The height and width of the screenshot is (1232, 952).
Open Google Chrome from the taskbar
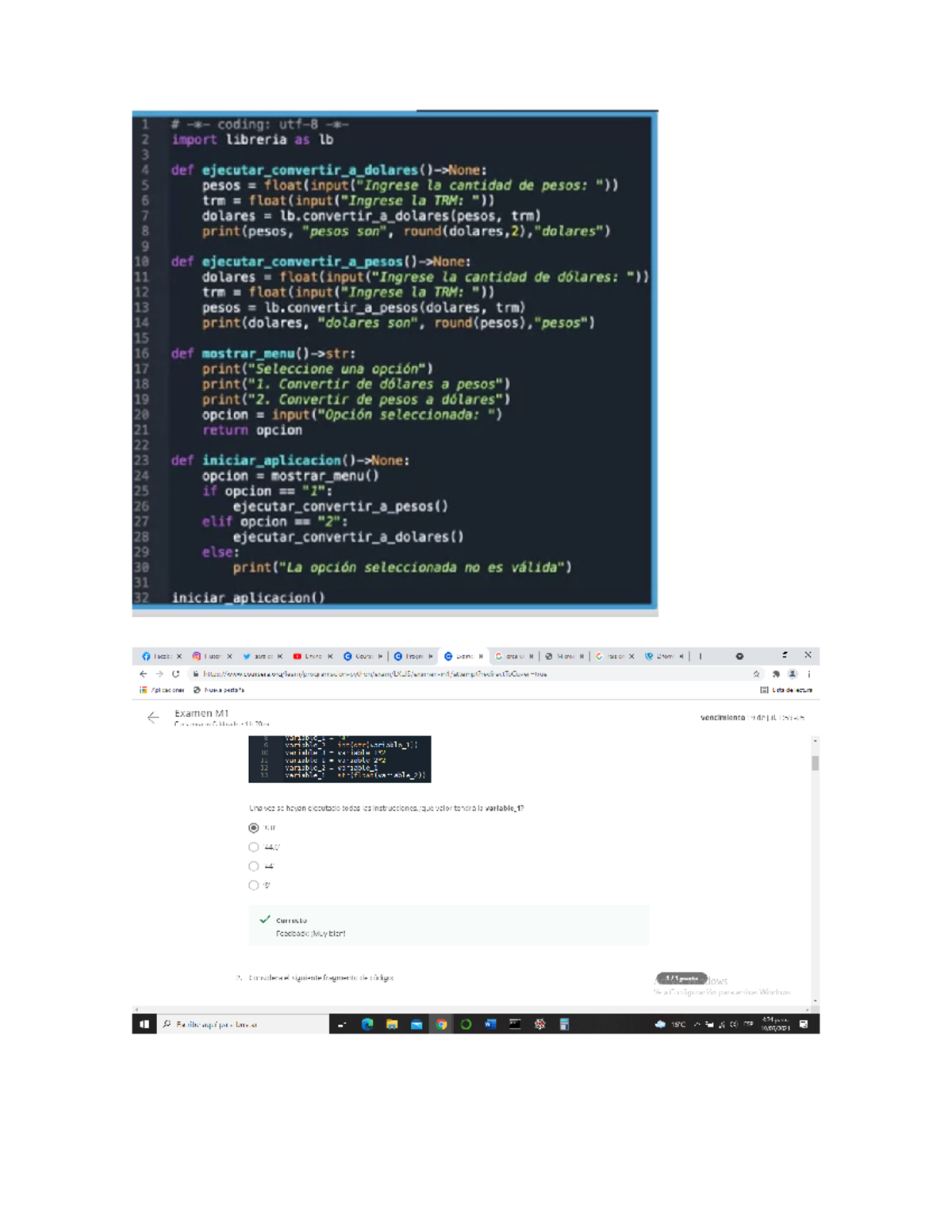click(x=442, y=1023)
